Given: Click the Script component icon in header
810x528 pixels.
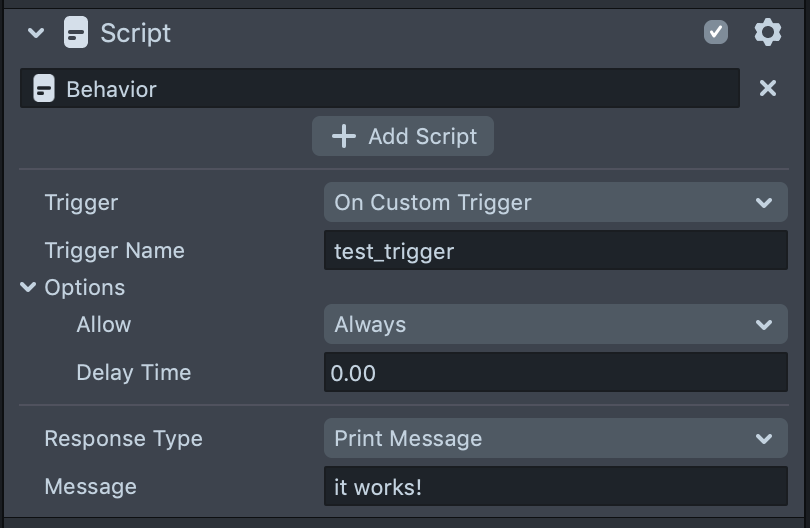Looking at the screenshot, I should (x=75, y=33).
